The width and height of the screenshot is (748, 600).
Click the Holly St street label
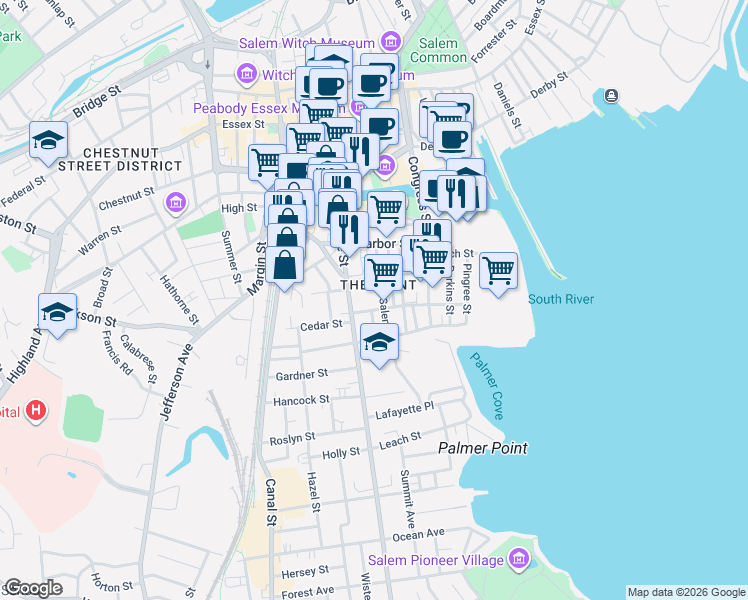(x=341, y=453)
